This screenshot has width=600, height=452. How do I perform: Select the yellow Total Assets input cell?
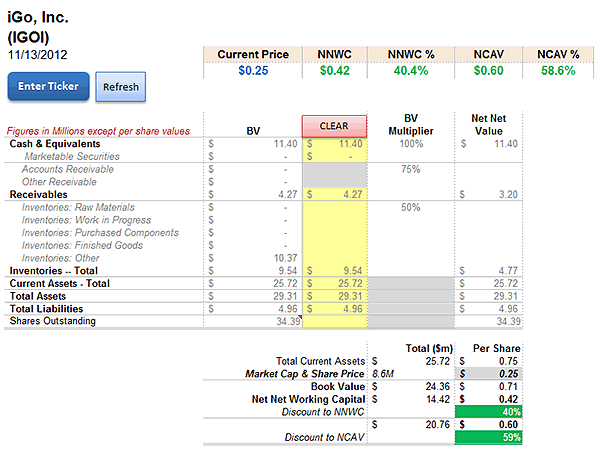point(335,296)
